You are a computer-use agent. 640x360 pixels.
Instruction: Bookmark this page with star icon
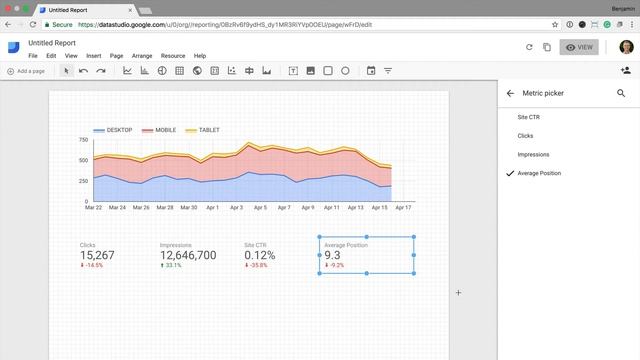[555, 24]
